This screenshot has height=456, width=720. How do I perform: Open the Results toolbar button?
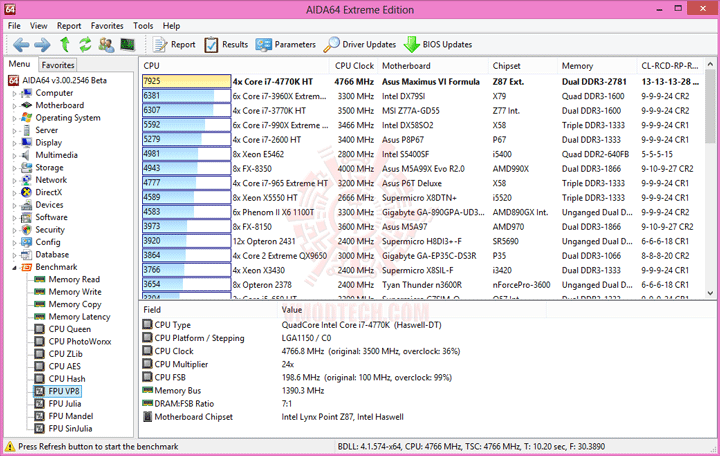point(226,45)
